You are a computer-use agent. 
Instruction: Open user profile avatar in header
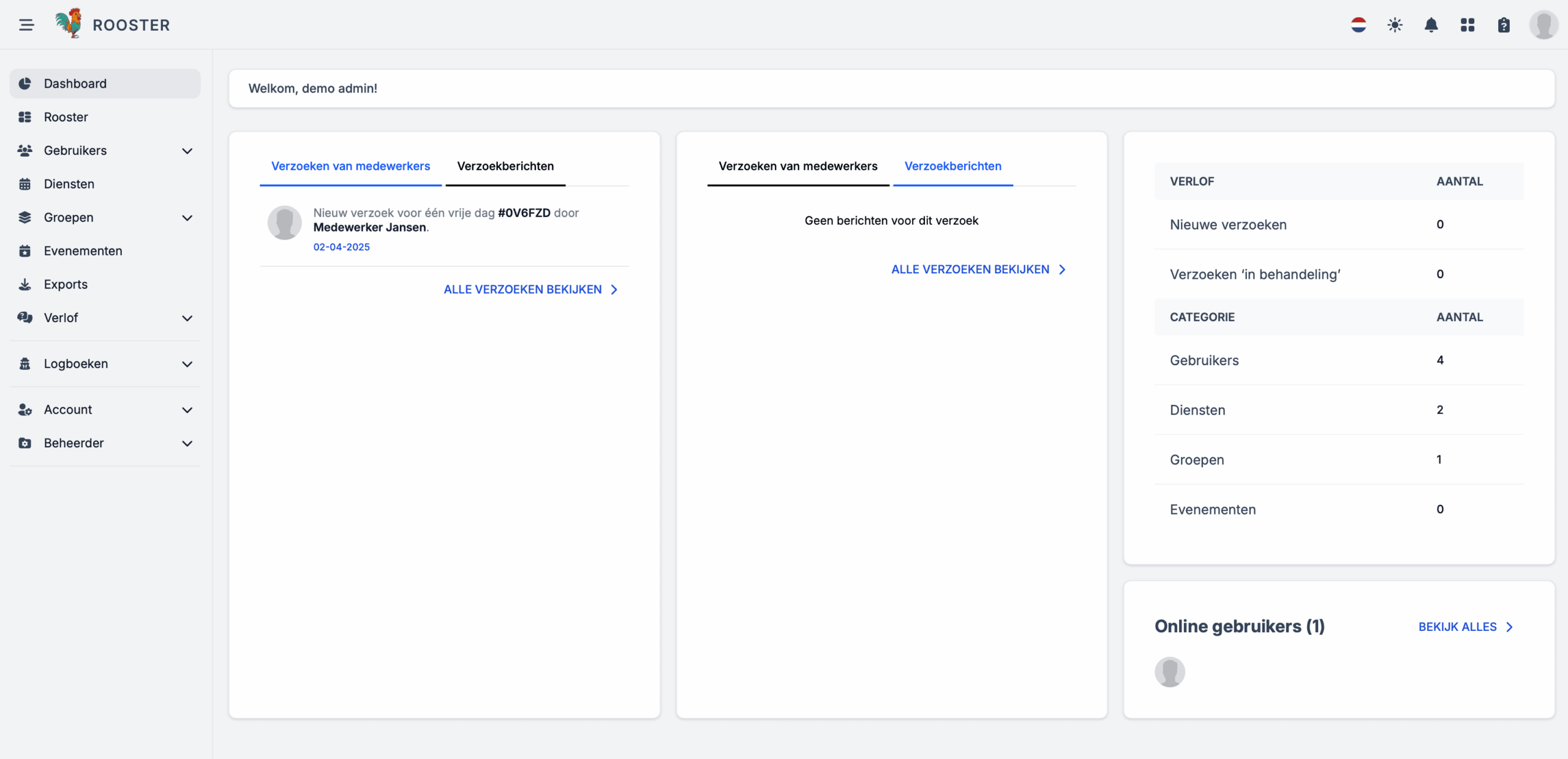point(1543,25)
